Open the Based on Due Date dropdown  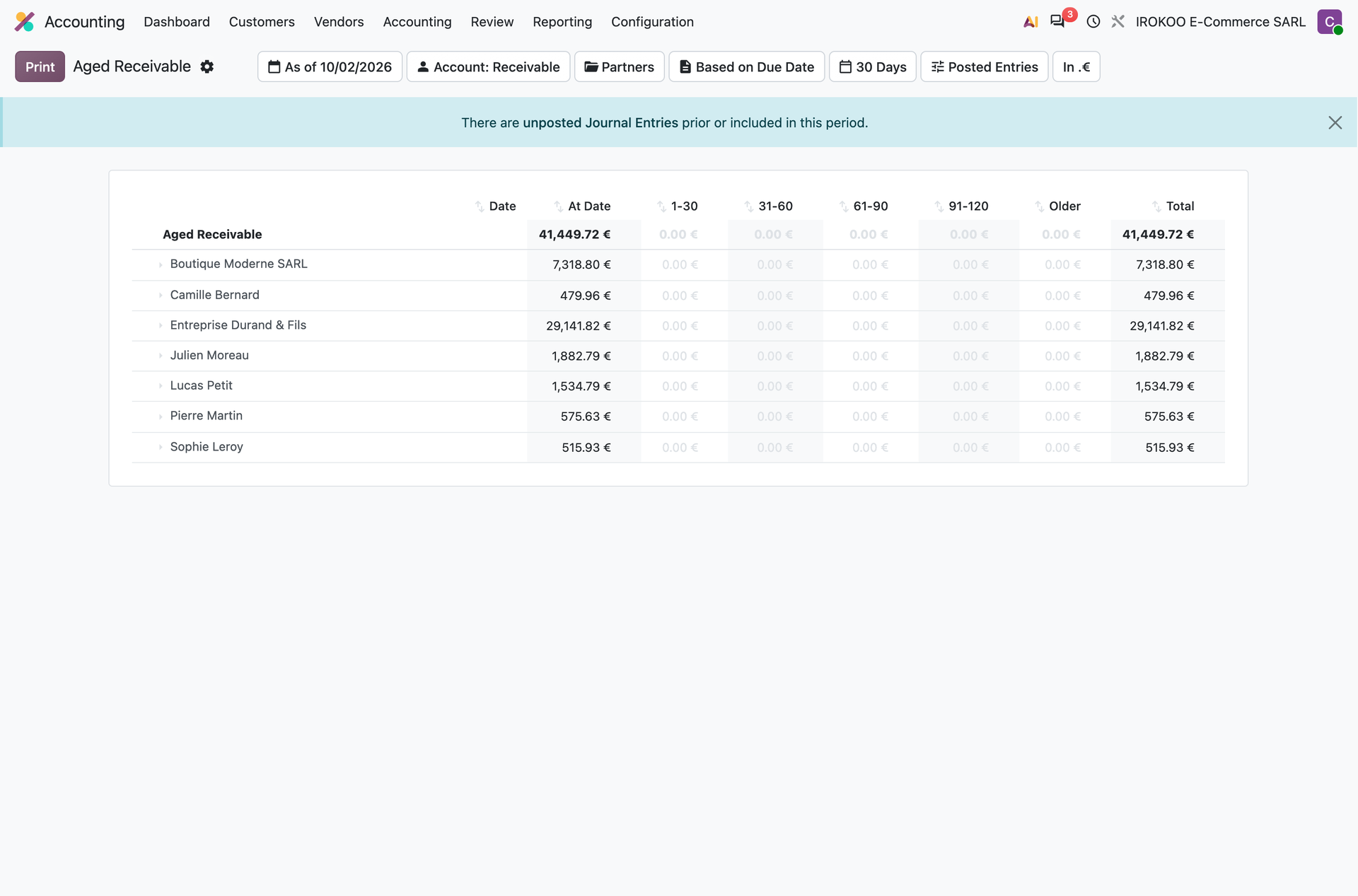(746, 66)
